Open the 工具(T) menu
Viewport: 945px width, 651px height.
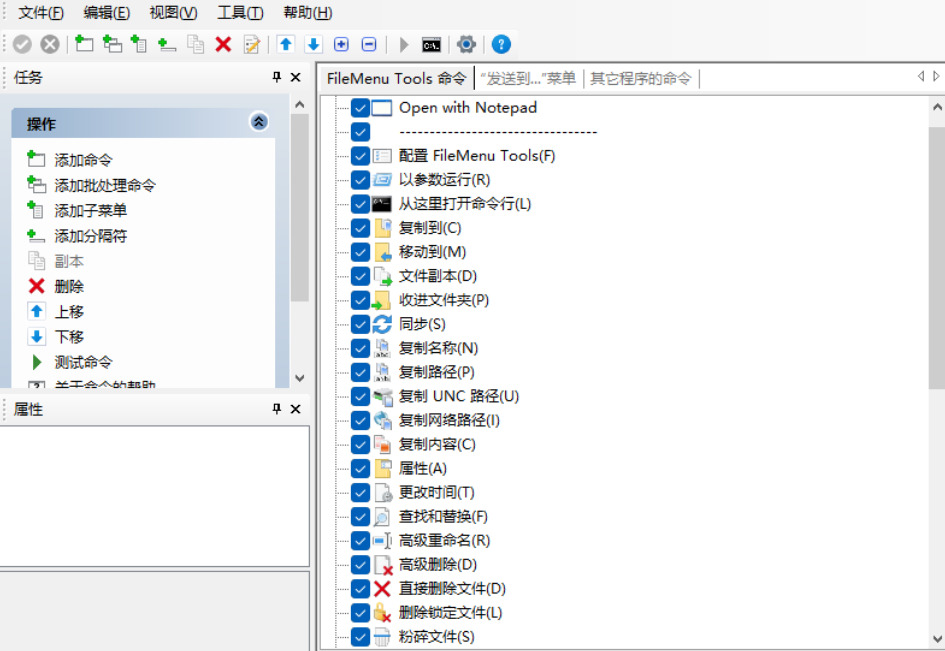pos(240,13)
